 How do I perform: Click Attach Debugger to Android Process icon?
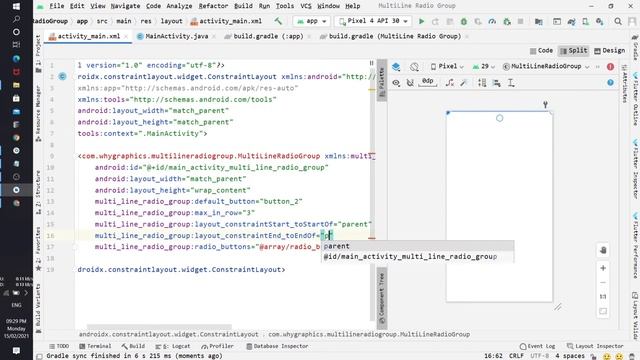click(507, 21)
